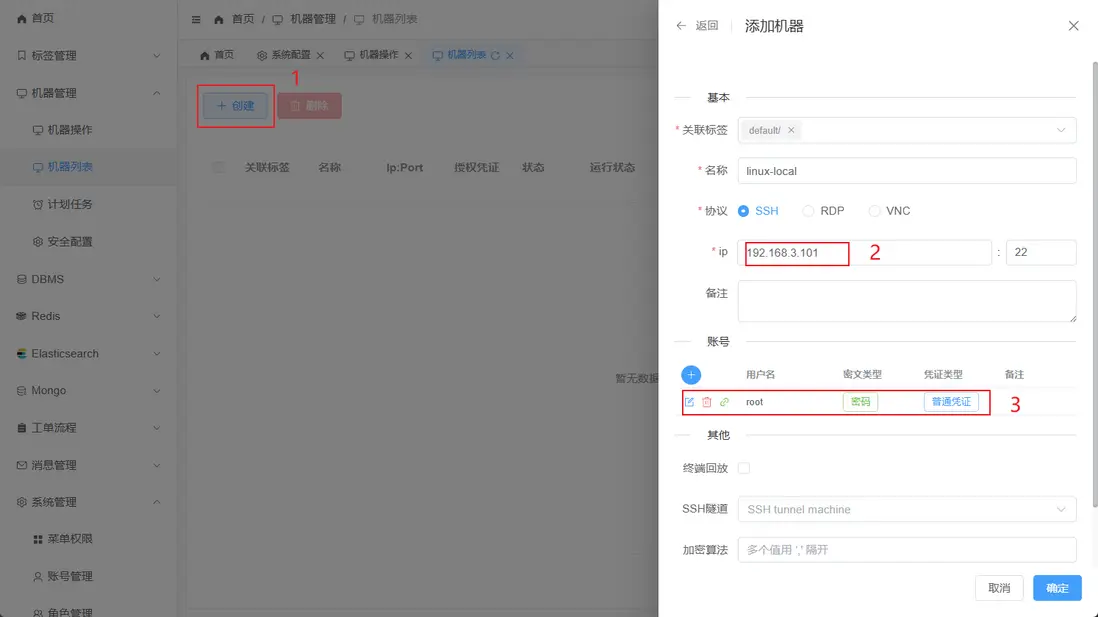Click the edit icon in the root account row

pyautogui.click(x=689, y=402)
